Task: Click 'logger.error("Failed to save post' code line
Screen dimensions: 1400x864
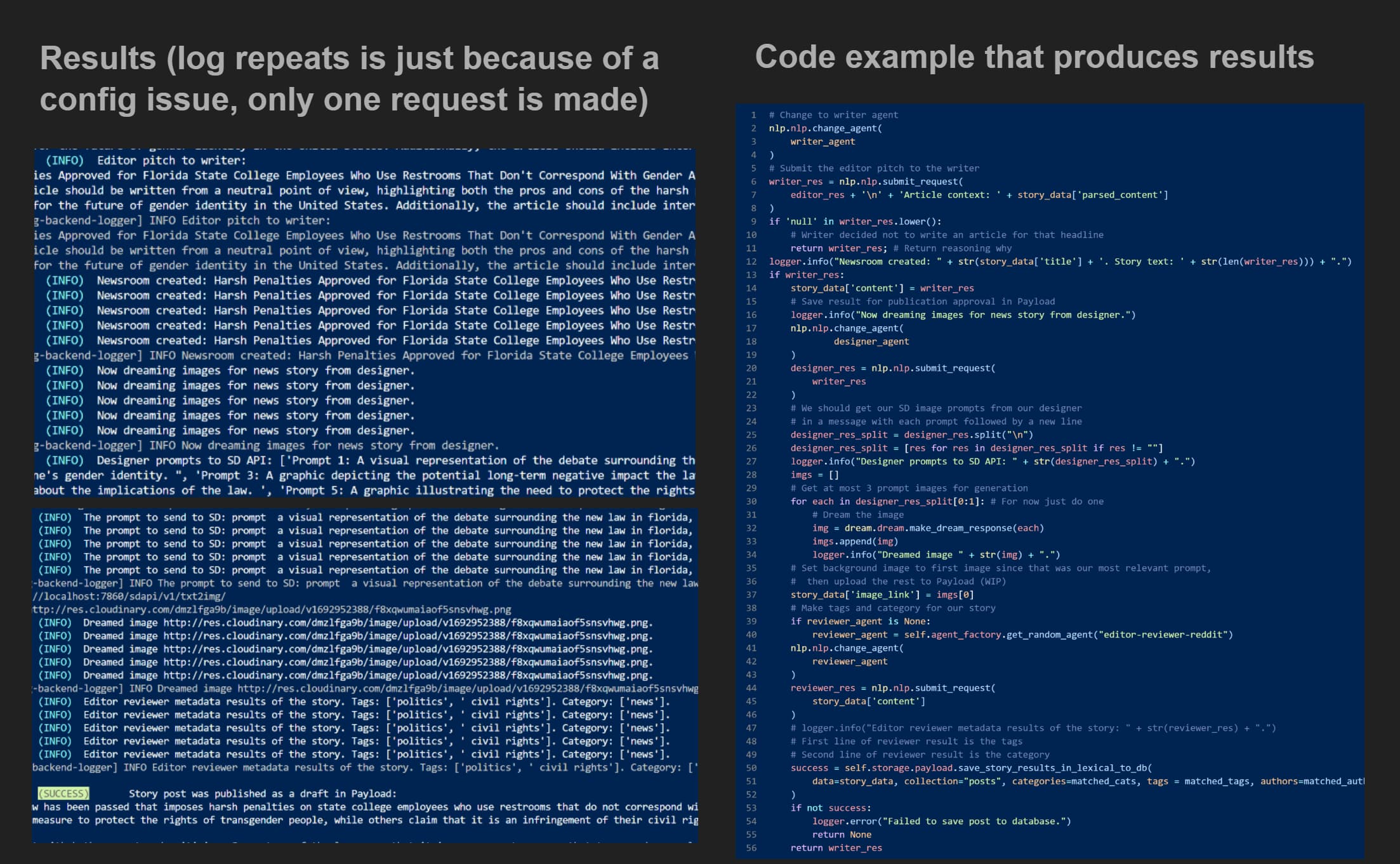Action: pyautogui.click(x=941, y=821)
